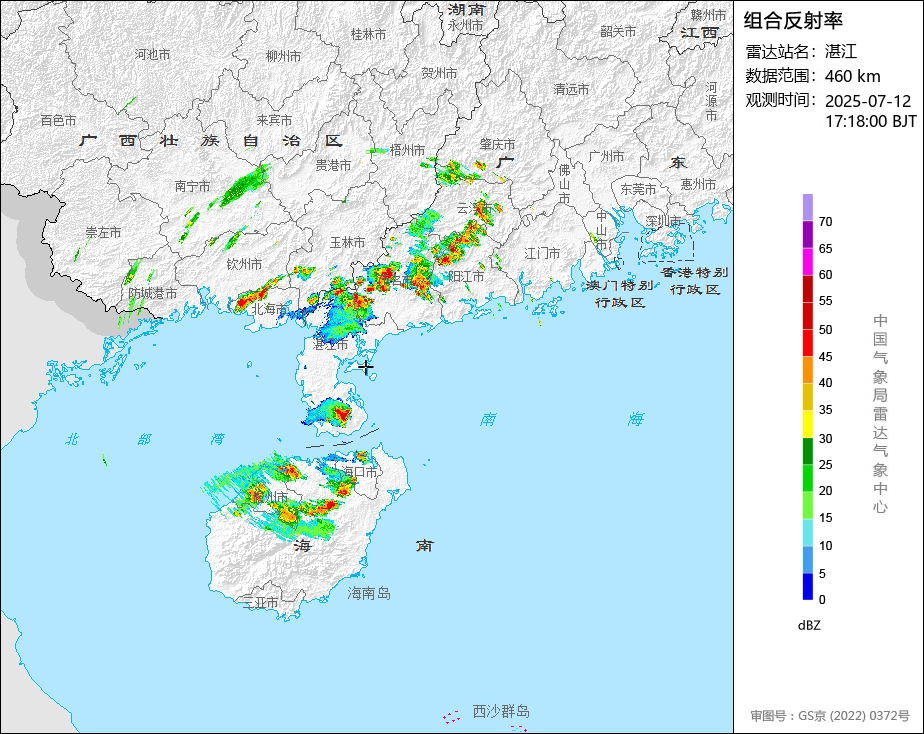This screenshot has width=924, height=734.
Task: Click the lavender swatch above 70 dBZ
Action: [807, 207]
